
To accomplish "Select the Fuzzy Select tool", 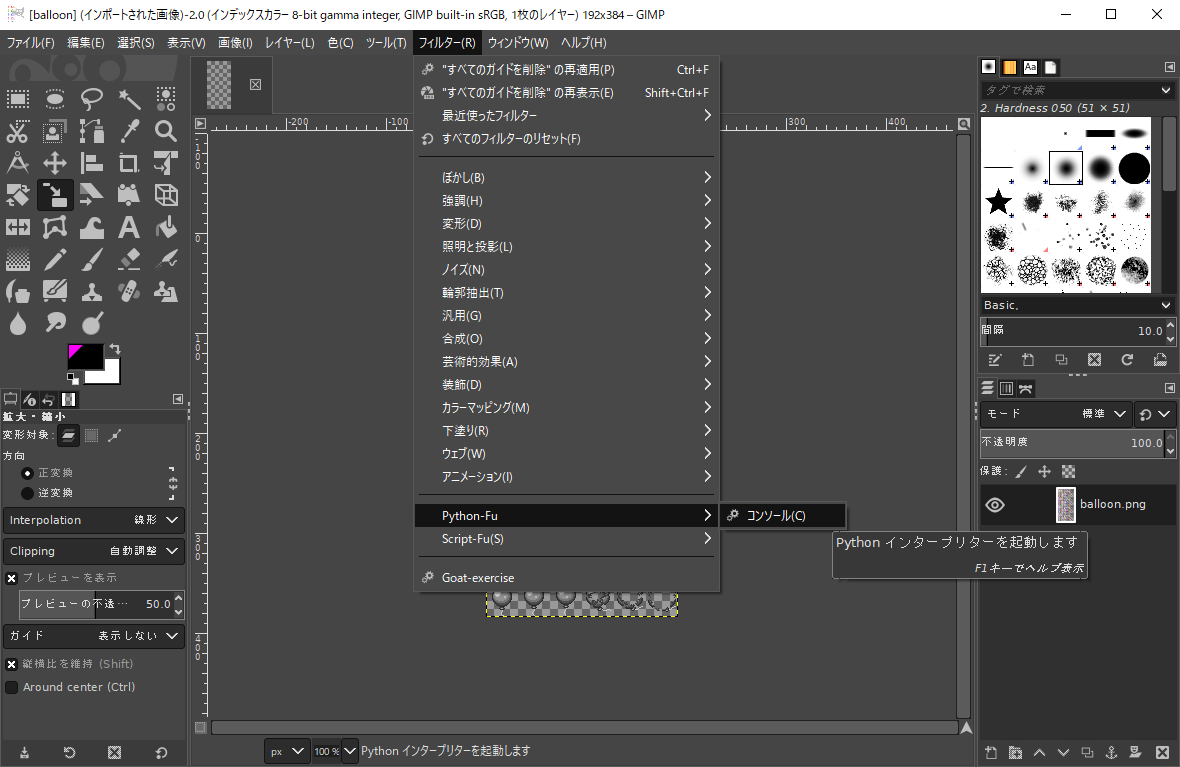I will 130,99.
